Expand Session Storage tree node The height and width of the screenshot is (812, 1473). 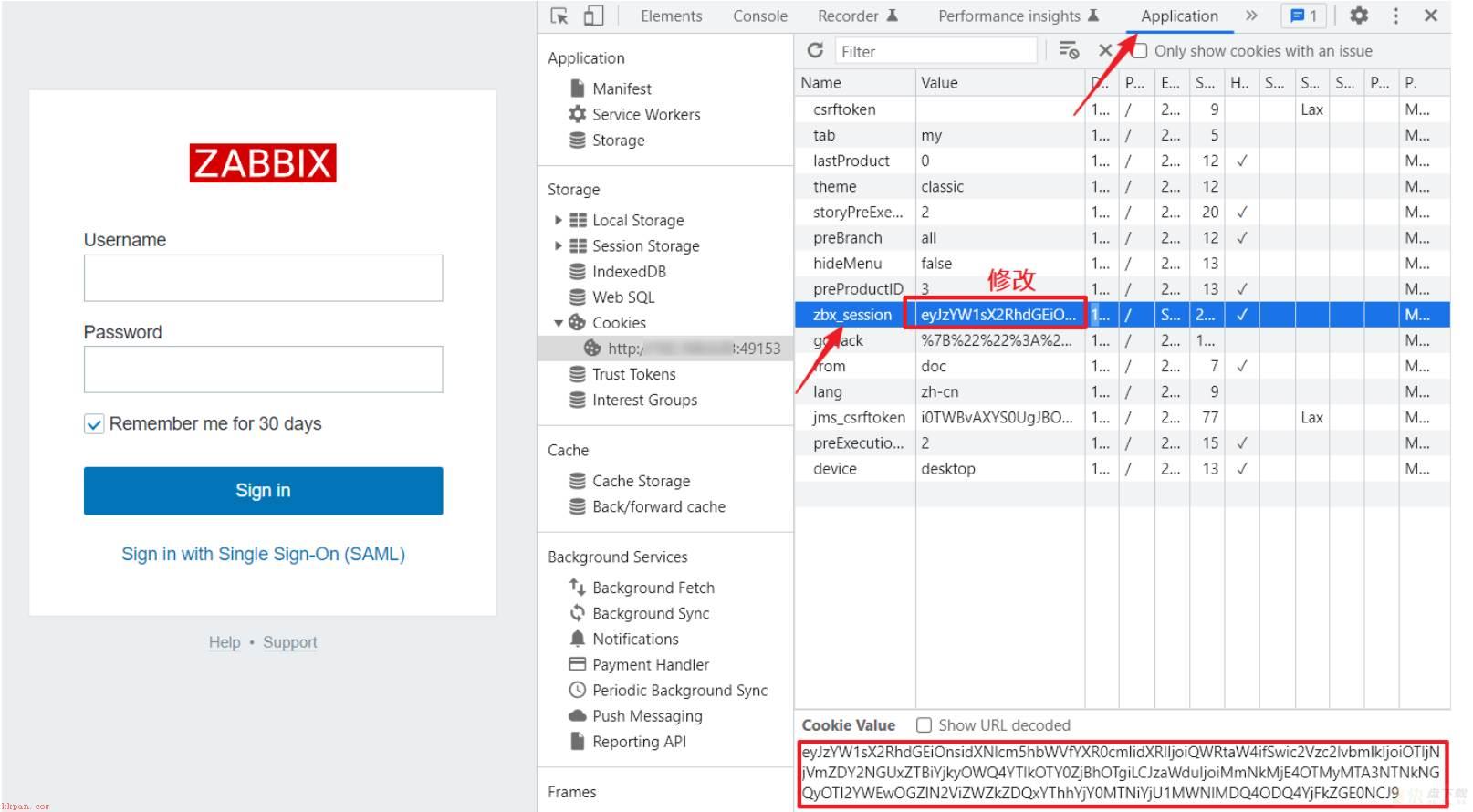[x=558, y=246]
